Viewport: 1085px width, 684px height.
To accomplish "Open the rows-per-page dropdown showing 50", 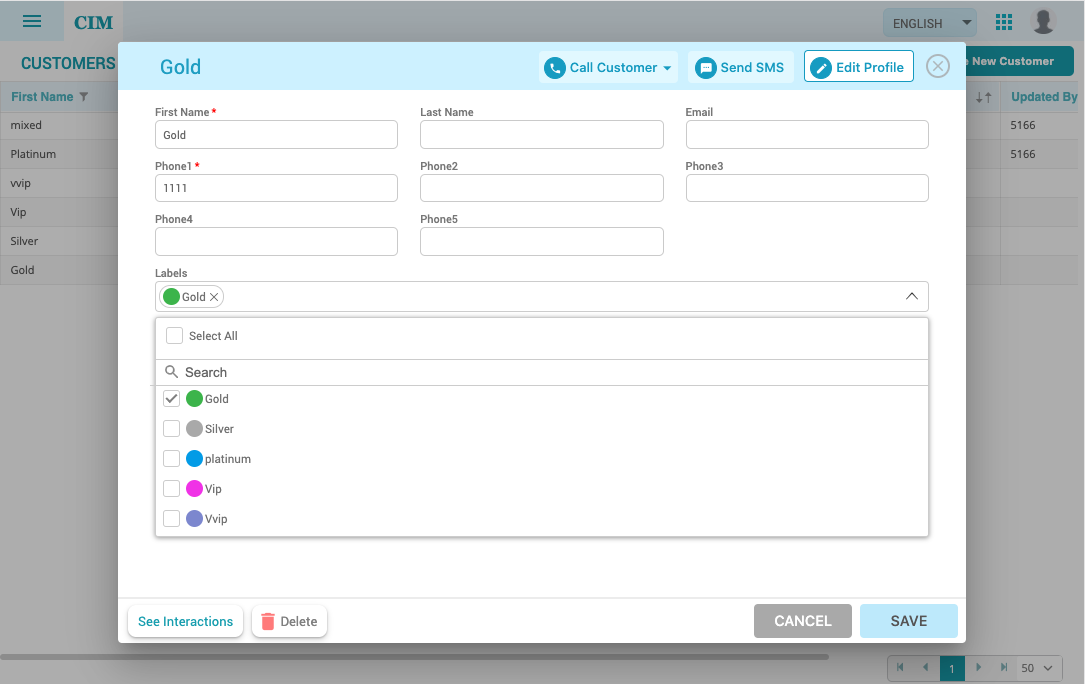I will click(x=1038, y=668).
